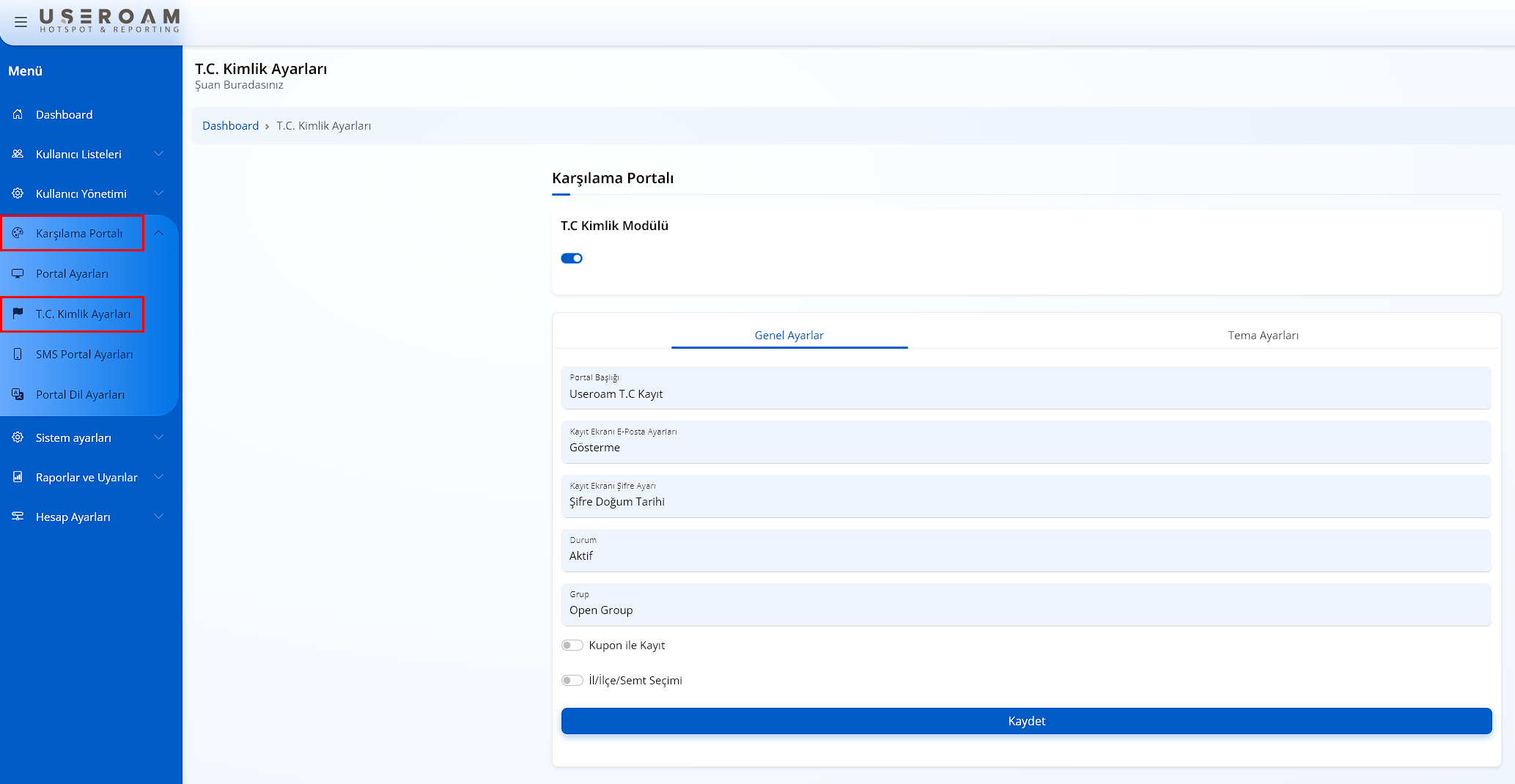The width and height of the screenshot is (1515, 784).
Task: Click the Portal Ayarları monitor icon
Action: [x=18, y=273]
